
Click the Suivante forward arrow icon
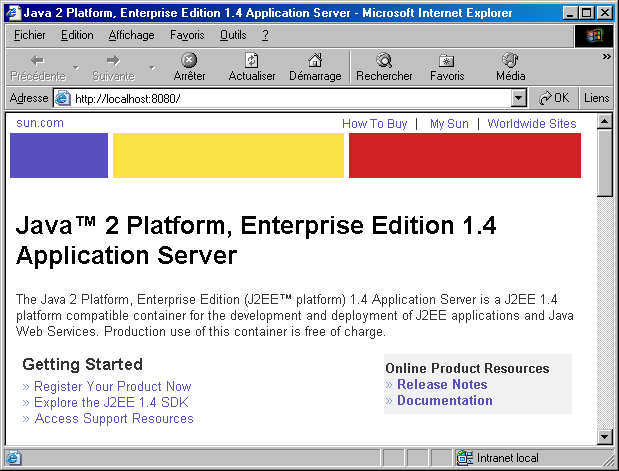[x=112, y=60]
